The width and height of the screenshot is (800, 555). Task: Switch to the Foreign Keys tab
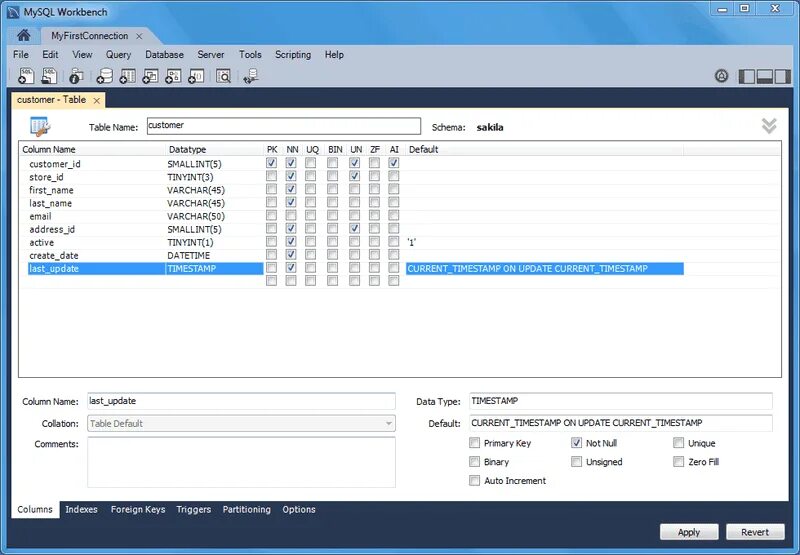pyautogui.click(x=138, y=510)
